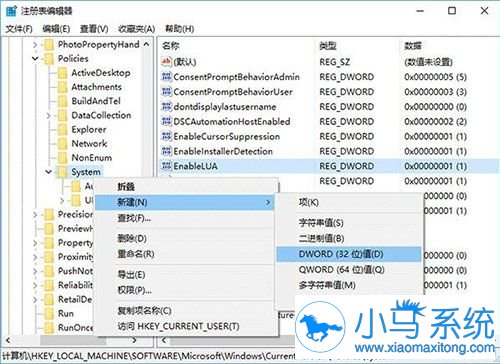Click the Run folder icon
The image size is (500, 364).
(49, 314)
